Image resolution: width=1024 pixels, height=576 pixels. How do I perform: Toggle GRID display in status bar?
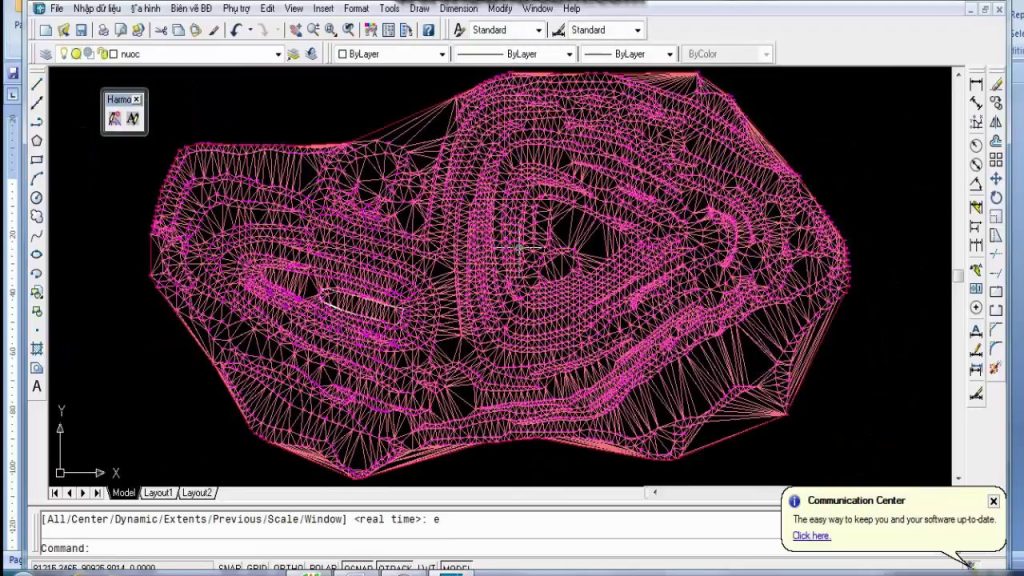(x=257, y=568)
